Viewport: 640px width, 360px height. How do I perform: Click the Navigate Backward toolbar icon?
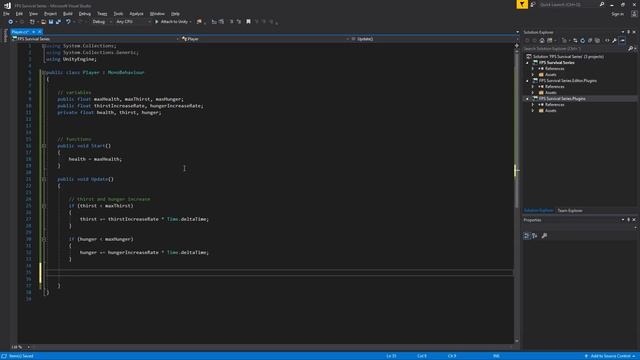pos(11,22)
